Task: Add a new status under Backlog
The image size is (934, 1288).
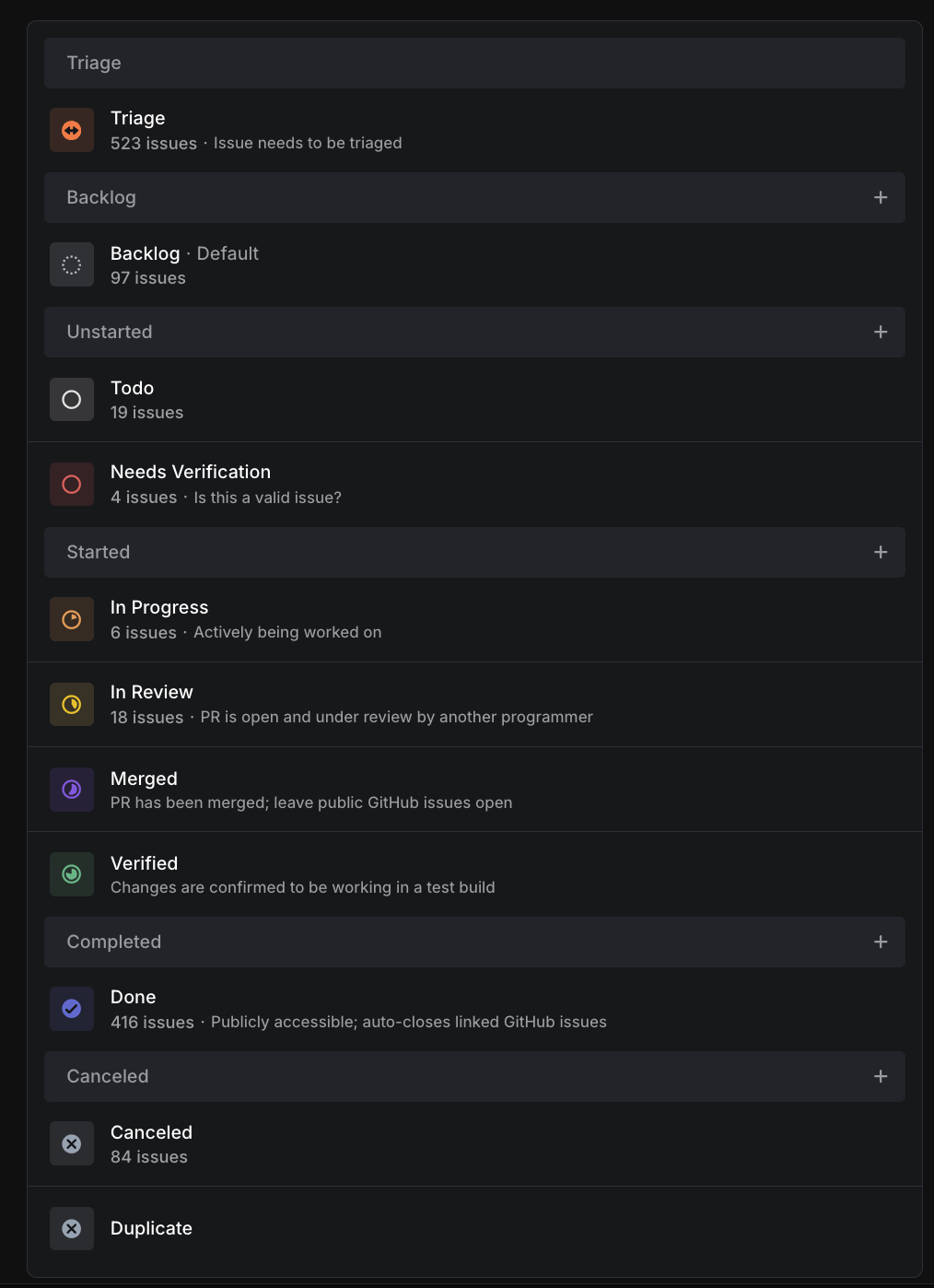Action: pyautogui.click(x=881, y=197)
